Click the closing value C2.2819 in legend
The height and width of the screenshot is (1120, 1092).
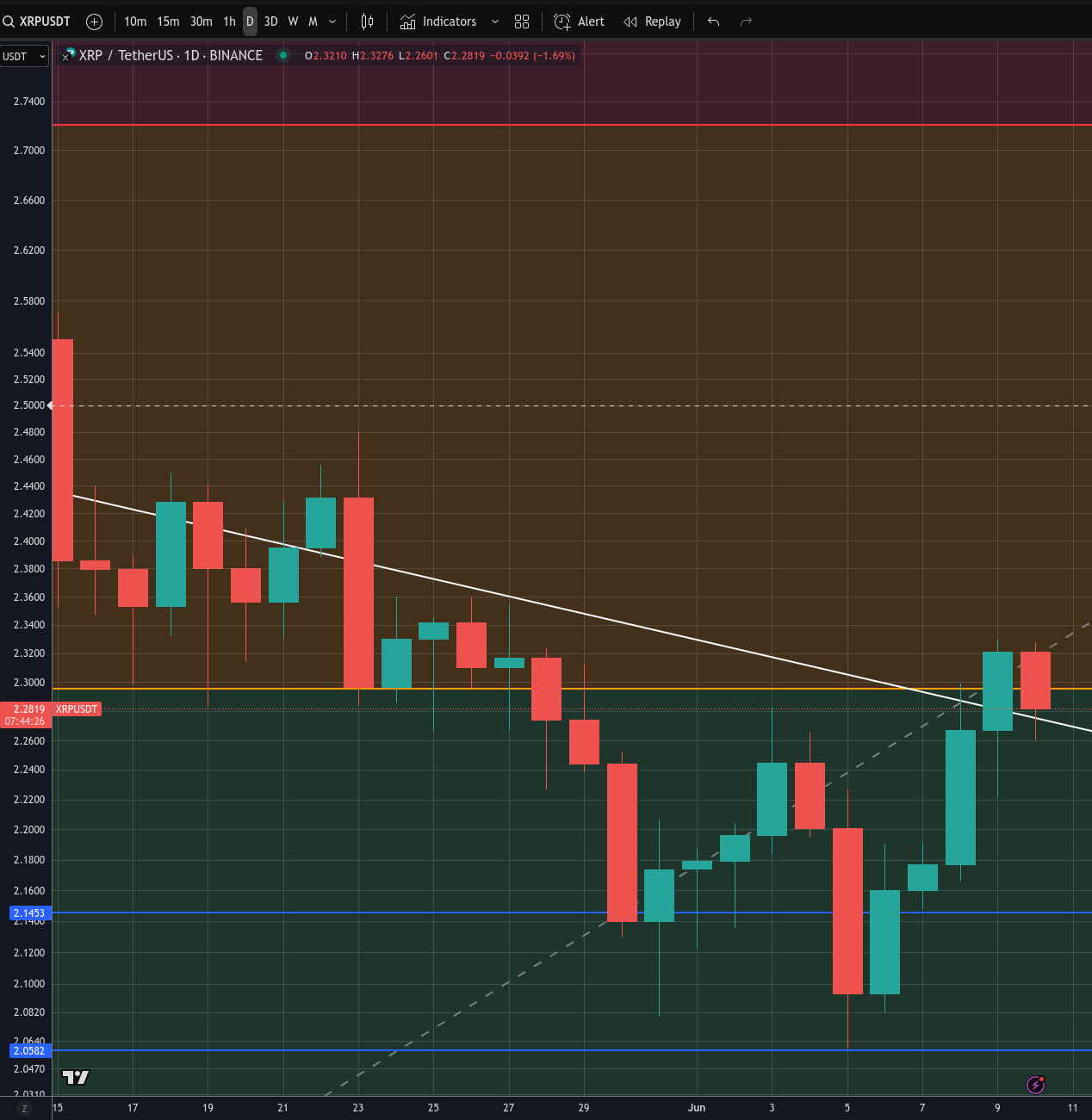coord(464,55)
